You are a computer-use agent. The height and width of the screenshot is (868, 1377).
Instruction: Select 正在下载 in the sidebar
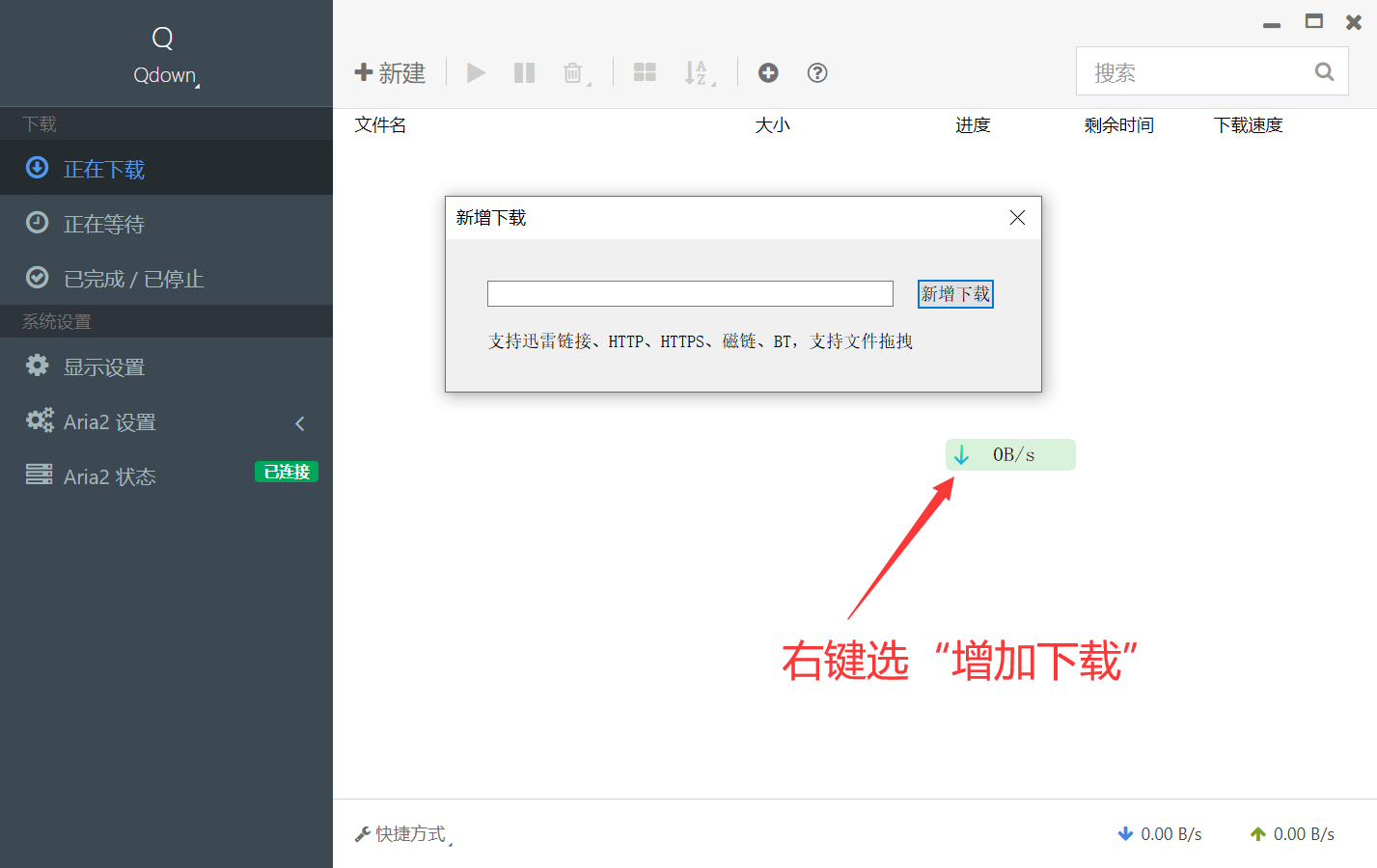point(166,168)
